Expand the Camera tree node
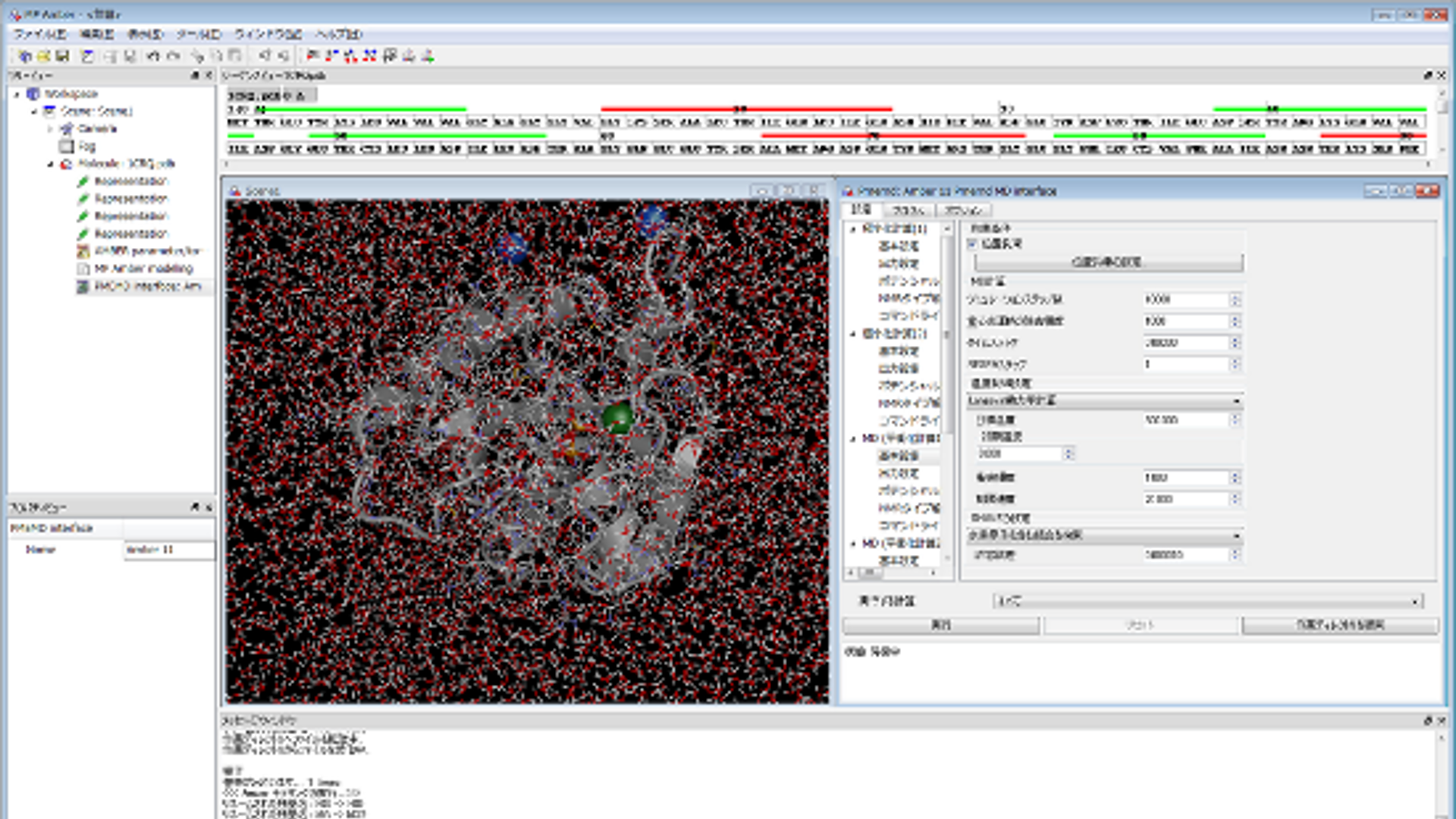This screenshot has width=1456, height=819. tap(51, 129)
